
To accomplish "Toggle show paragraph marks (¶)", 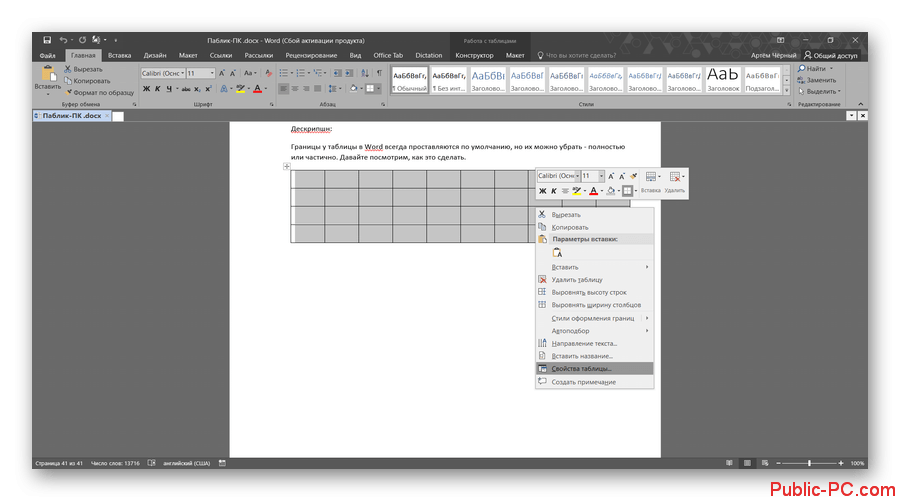I will 379,73.
